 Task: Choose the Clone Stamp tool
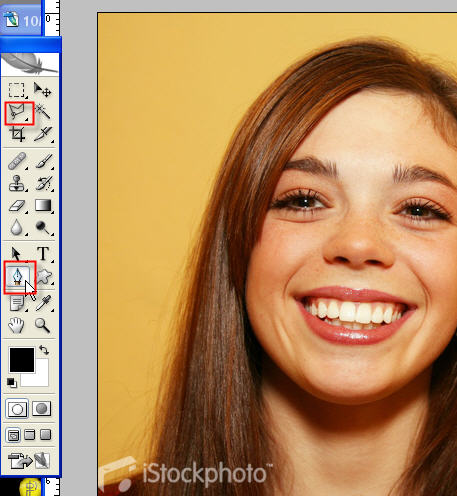coord(17,183)
